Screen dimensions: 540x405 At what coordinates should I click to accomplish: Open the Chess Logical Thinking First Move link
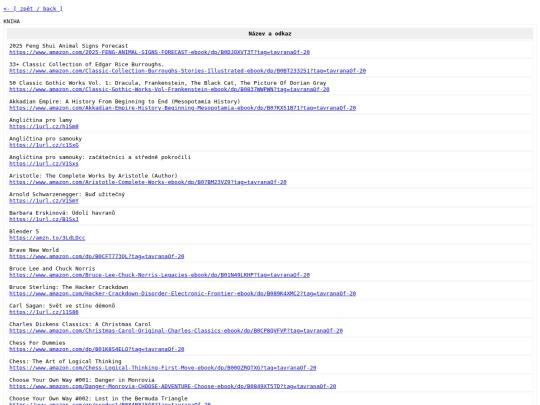pyautogui.click(x=163, y=368)
